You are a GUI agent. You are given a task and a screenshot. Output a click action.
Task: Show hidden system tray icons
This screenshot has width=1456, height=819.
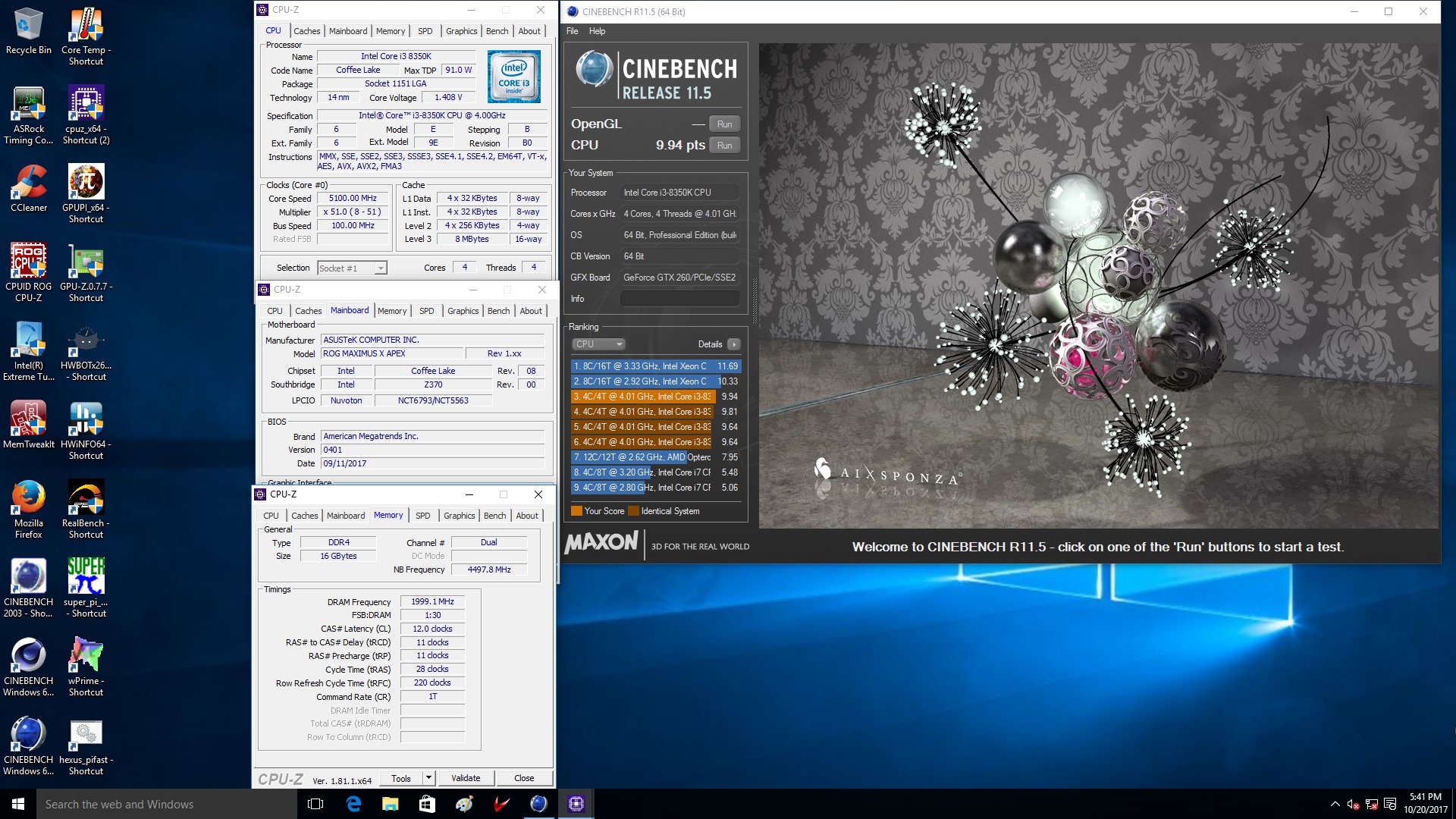(1335, 804)
